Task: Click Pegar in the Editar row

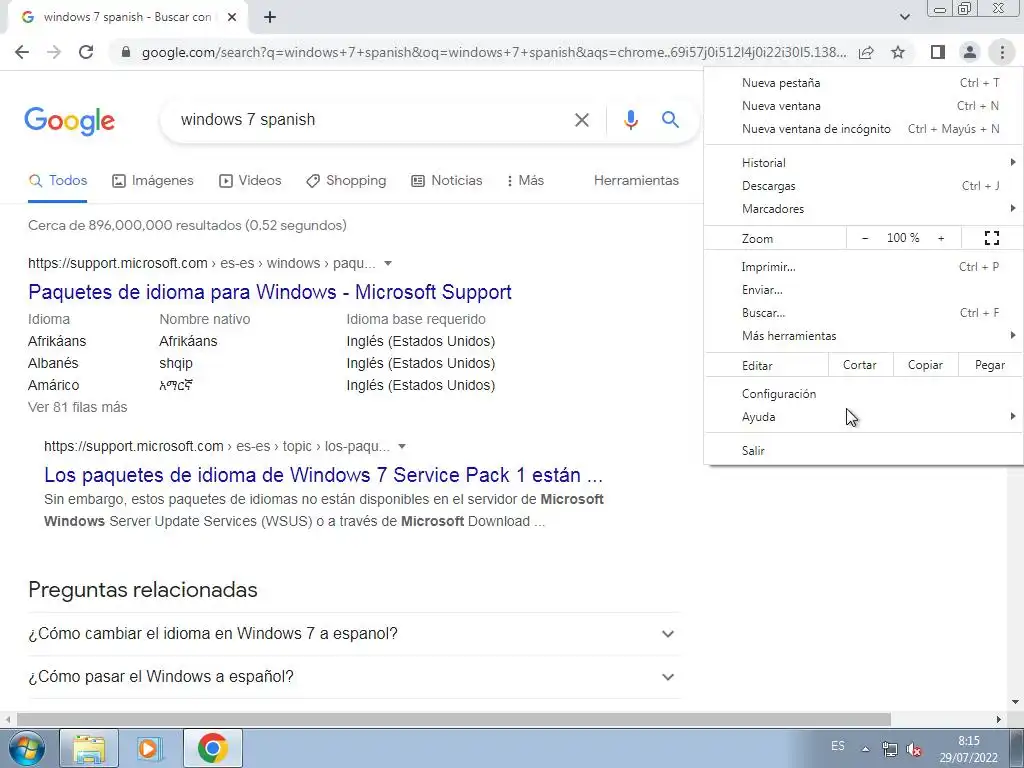Action: click(989, 365)
